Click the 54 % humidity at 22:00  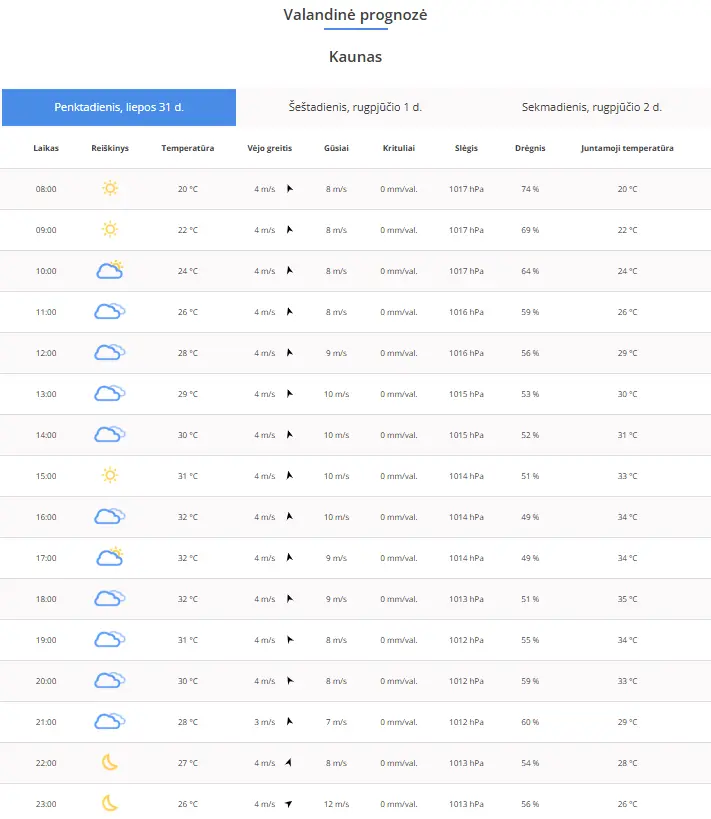pyautogui.click(x=530, y=763)
